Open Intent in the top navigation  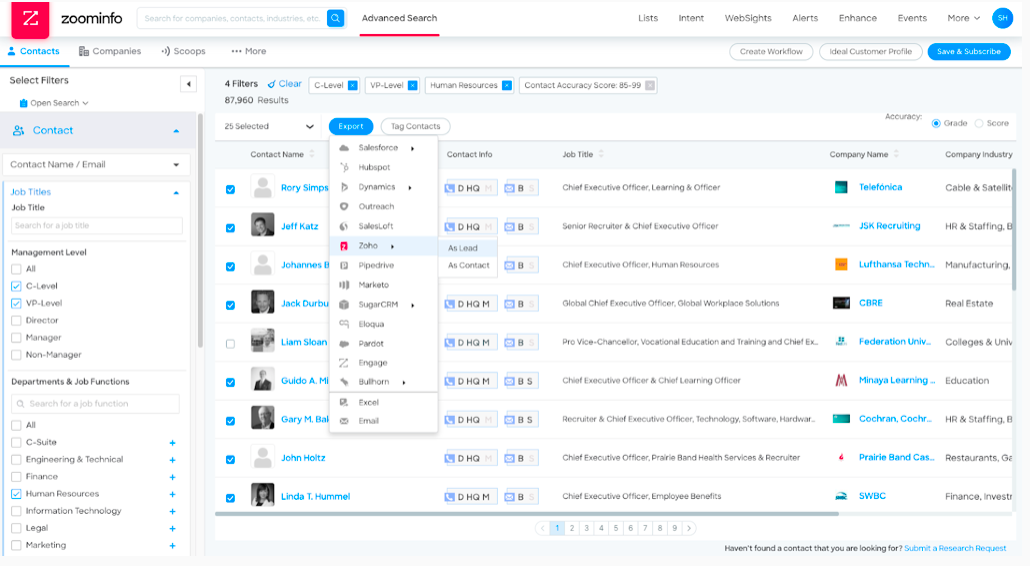coord(691,18)
